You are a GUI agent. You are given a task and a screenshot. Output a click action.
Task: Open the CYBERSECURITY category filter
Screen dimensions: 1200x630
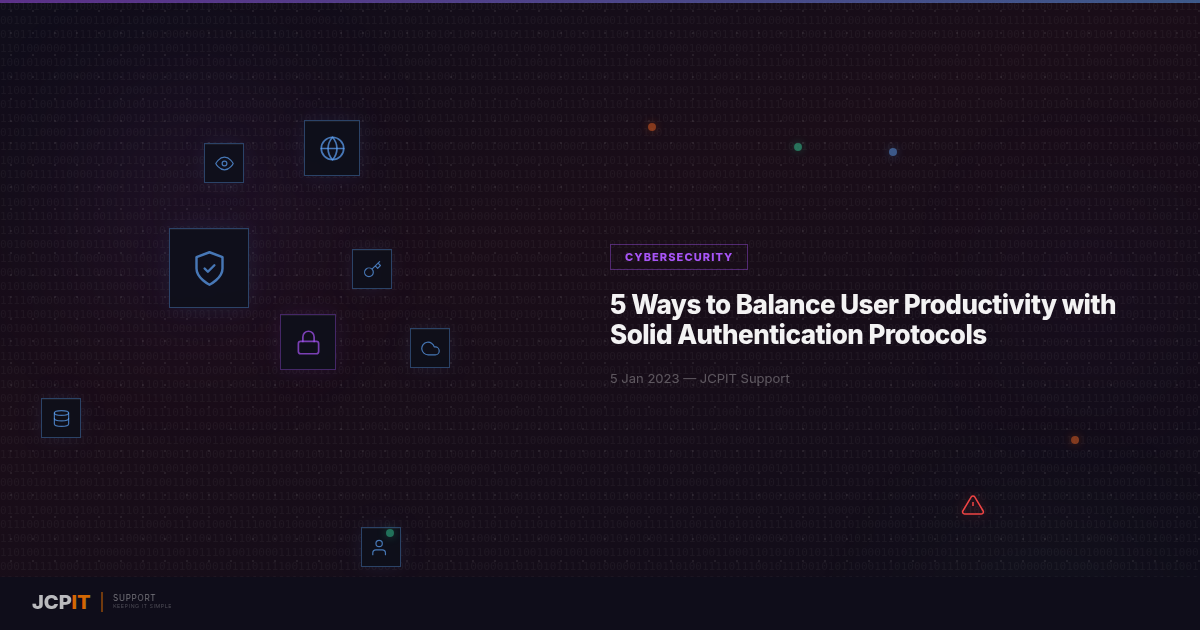coord(678,257)
